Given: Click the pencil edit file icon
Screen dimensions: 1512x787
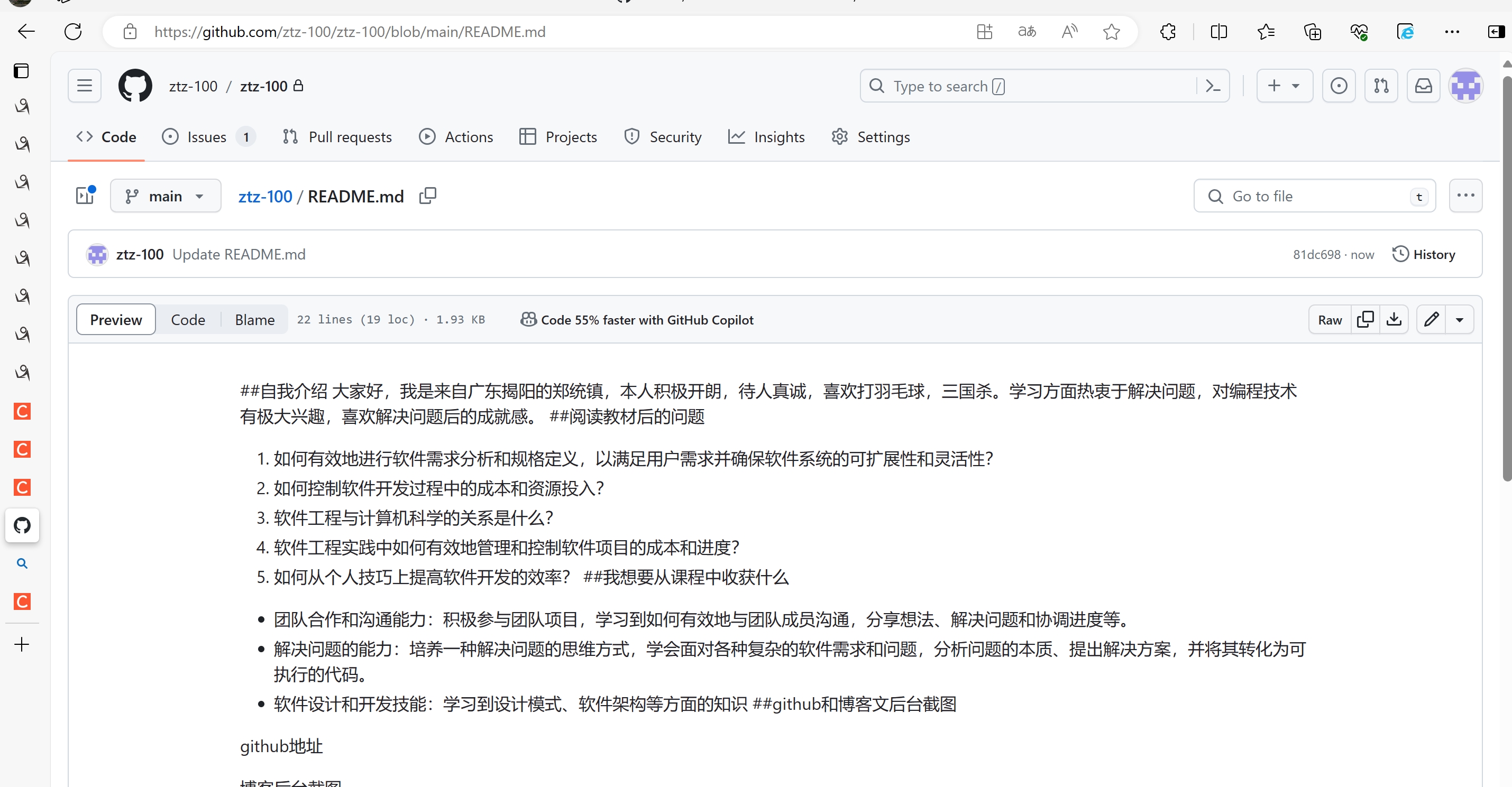Looking at the screenshot, I should point(1431,320).
